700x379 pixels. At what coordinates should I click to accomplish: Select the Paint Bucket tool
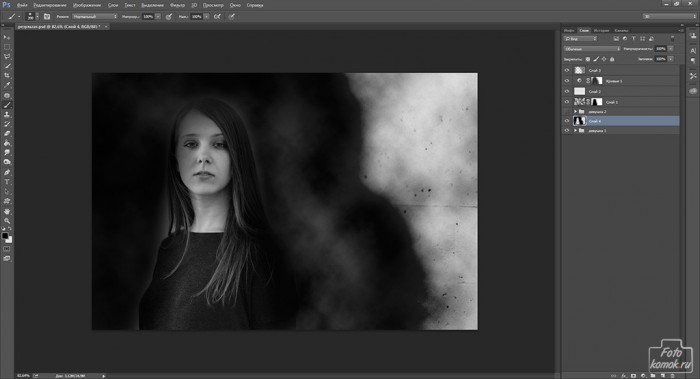click(7, 143)
